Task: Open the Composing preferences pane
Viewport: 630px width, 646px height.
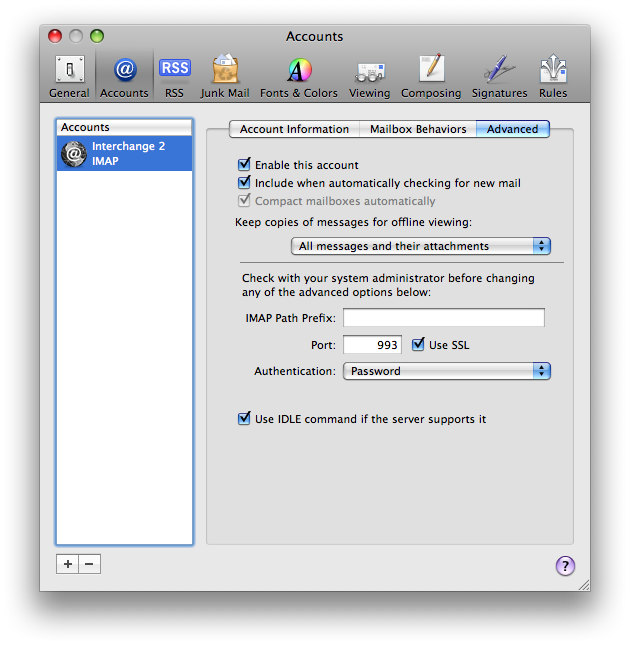Action: (431, 76)
